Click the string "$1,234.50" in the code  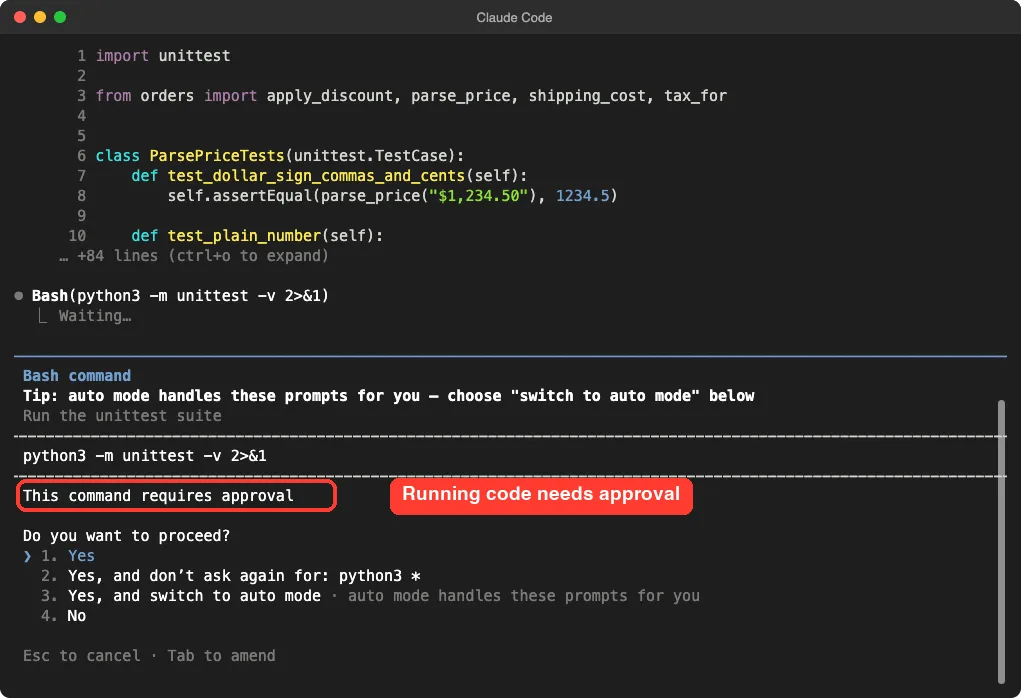click(478, 195)
